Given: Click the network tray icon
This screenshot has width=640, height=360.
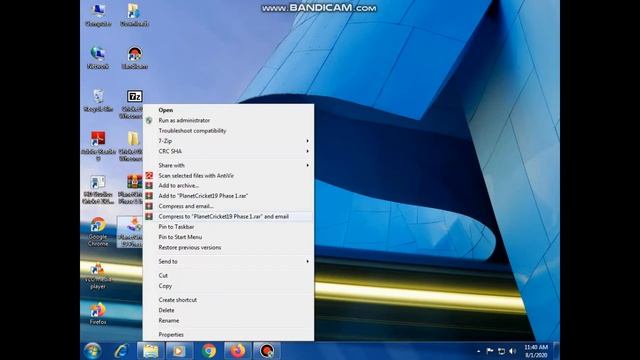Looking at the screenshot, I should pos(501,351).
